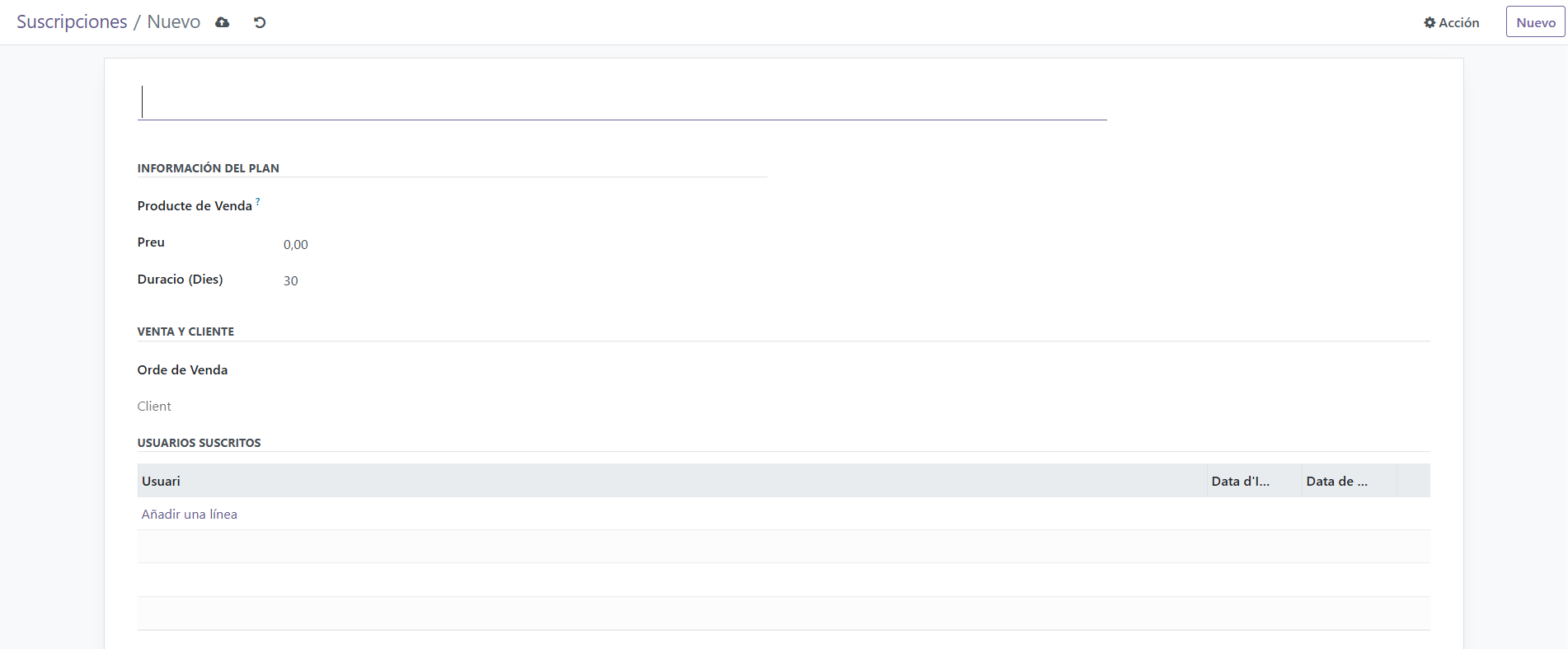Click the Añadir una línea link
Viewport: 1568px width, 649px height.
click(x=189, y=514)
